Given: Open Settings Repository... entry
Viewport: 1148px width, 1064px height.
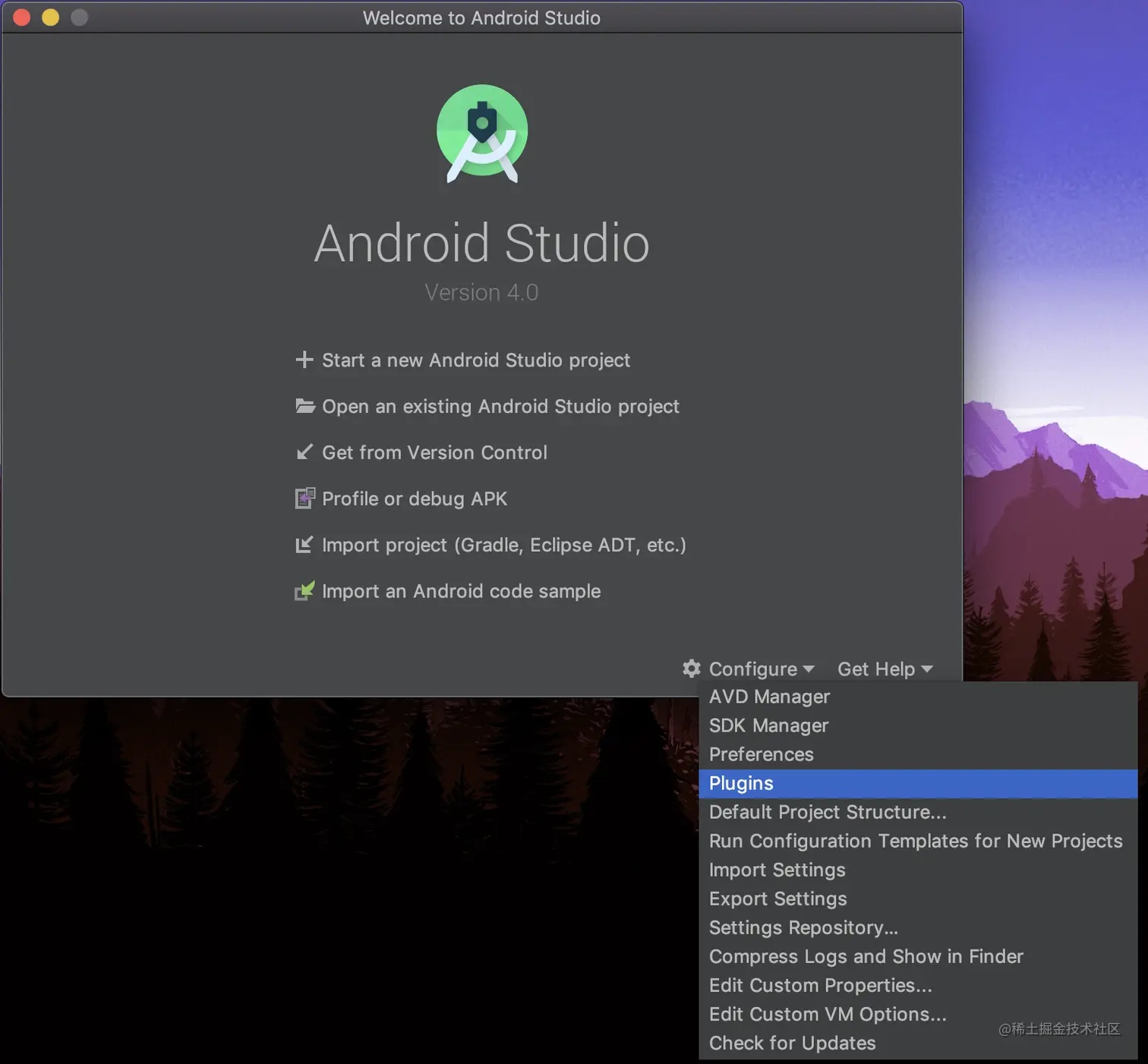Looking at the screenshot, I should (x=918, y=927).
